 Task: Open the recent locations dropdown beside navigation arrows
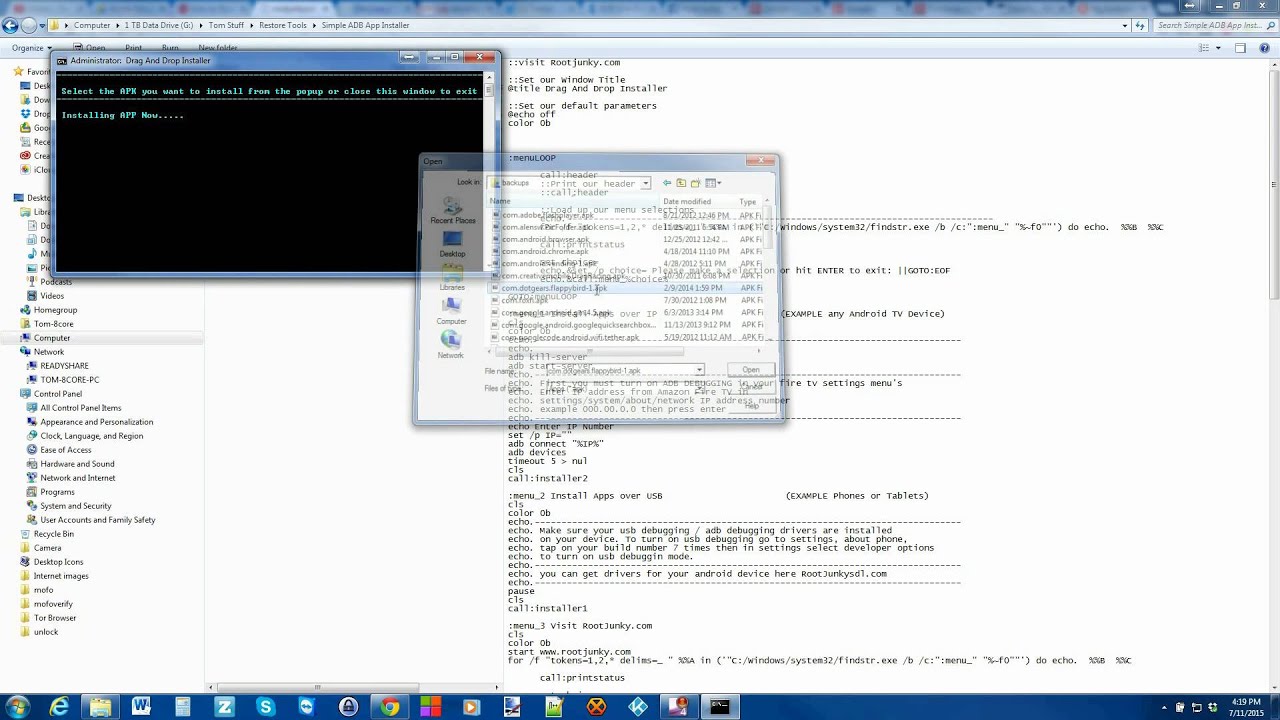tap(40, 25)
